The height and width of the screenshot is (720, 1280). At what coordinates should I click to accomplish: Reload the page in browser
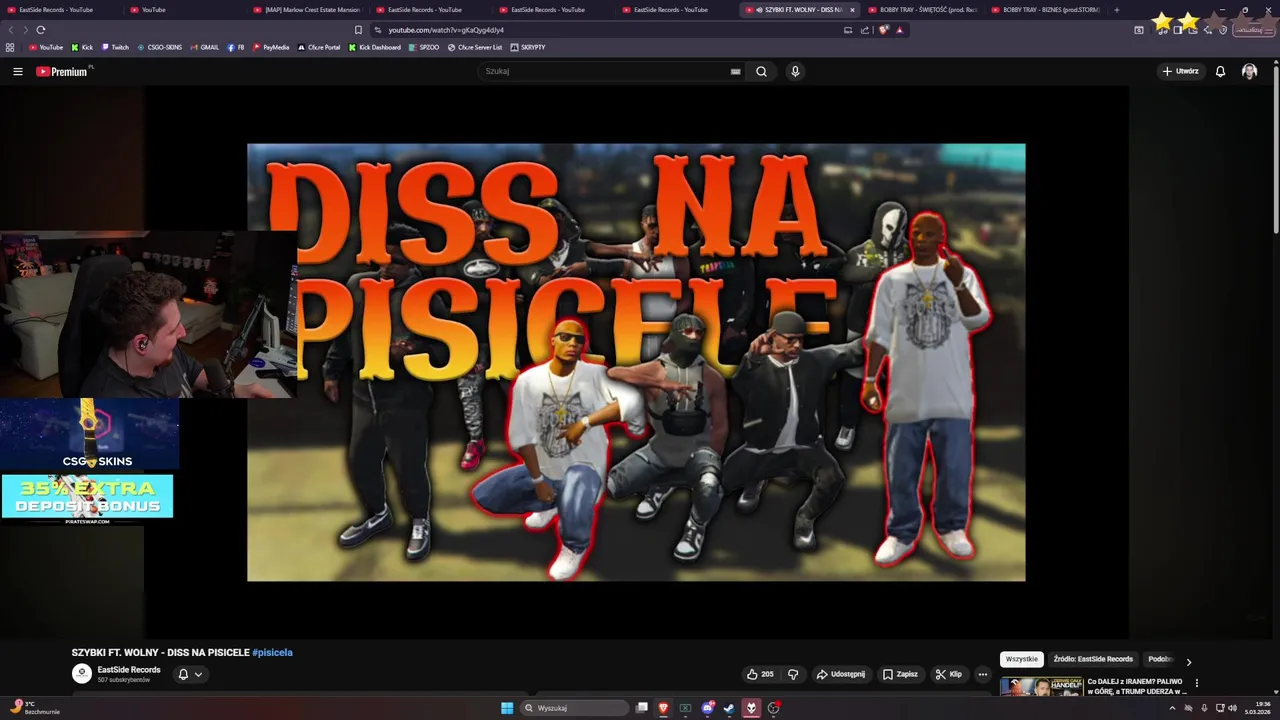(40, 30)
